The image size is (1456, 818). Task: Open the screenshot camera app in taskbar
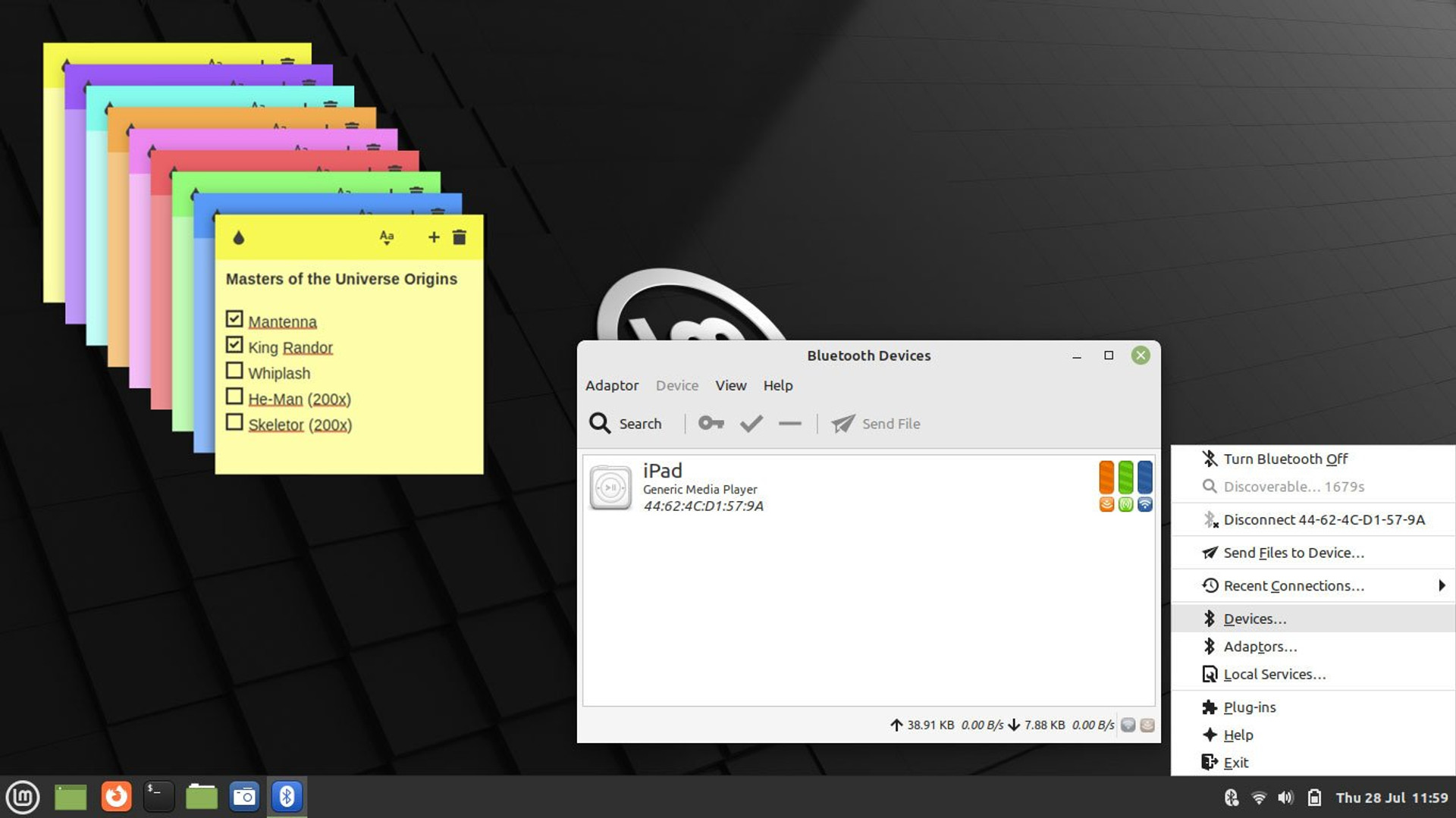pyautogui.click(x=244, y=797)
